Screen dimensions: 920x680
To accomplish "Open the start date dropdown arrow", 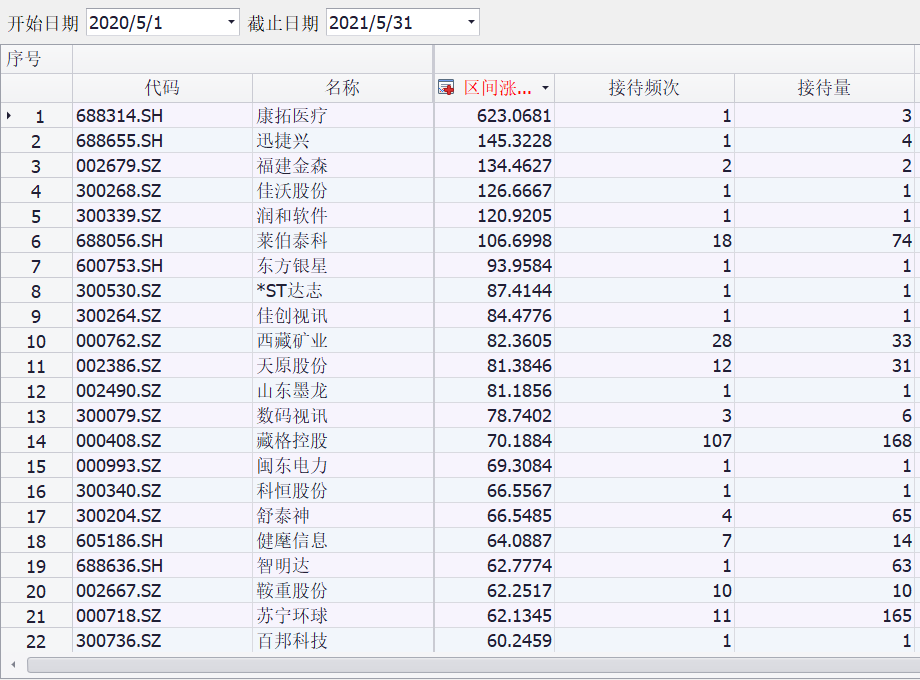I will [231, 22].
